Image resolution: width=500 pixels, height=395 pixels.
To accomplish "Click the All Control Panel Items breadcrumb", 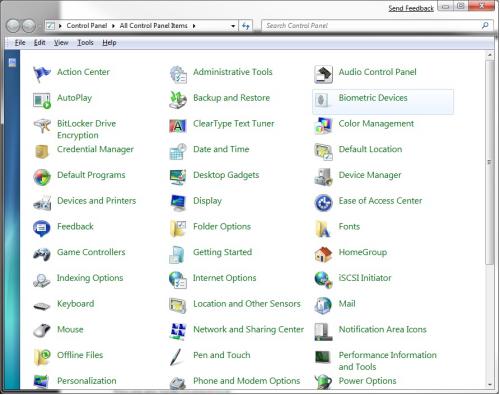I will 153,26.
